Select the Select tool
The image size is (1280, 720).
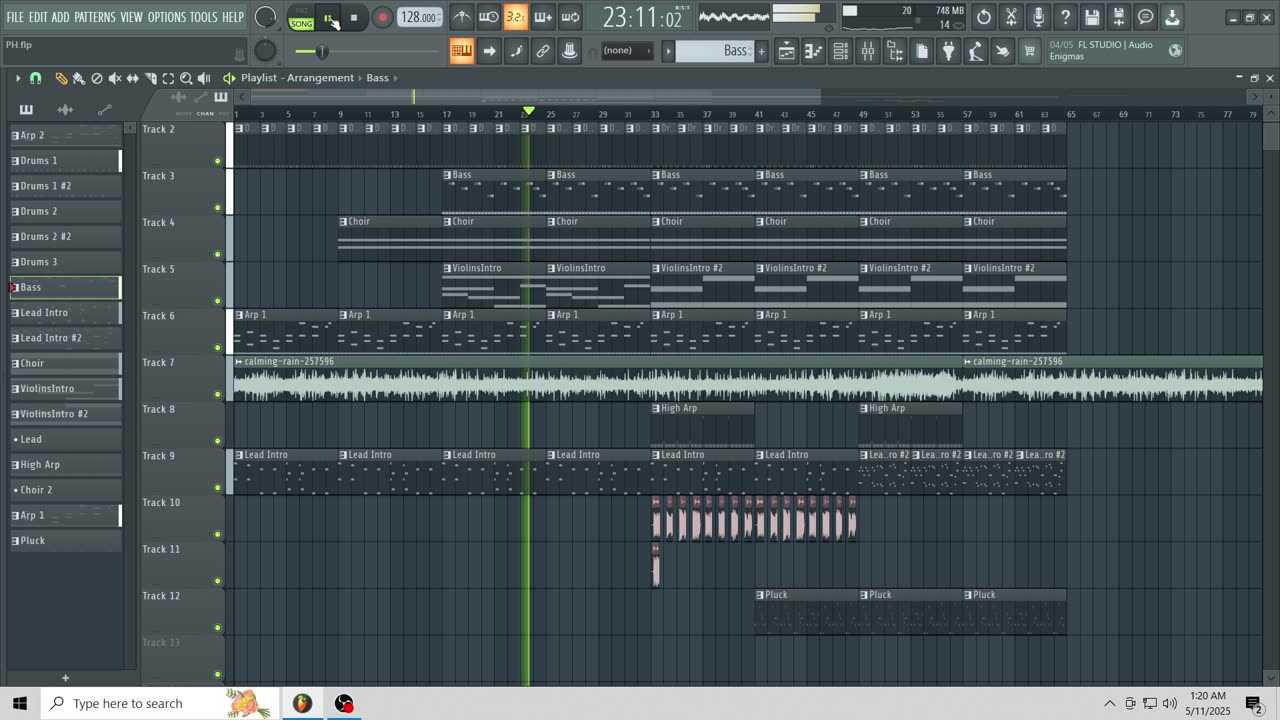[168, 78]
